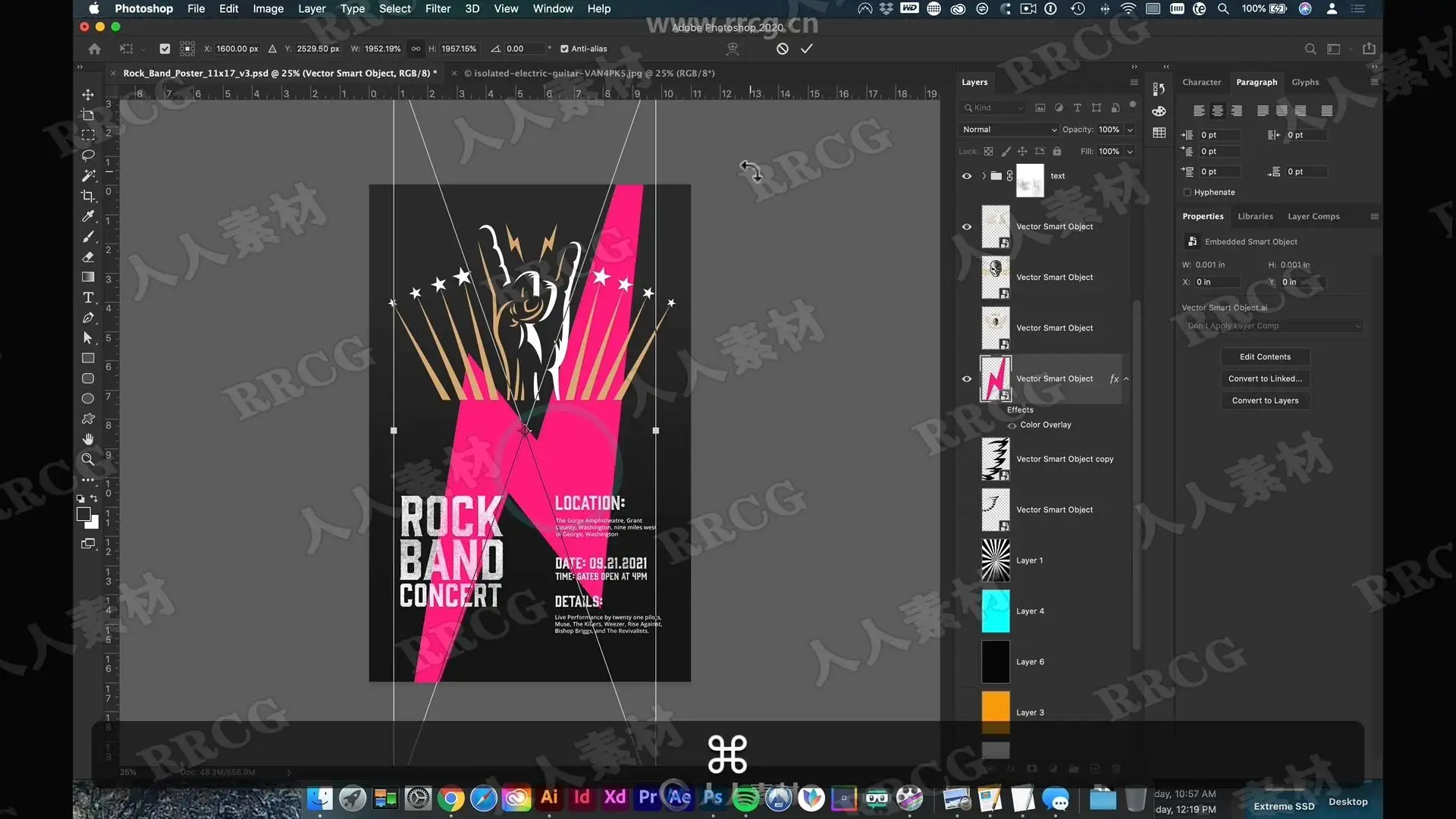Hide the Vector Smart Object layer with fx

tap(967, 379)
